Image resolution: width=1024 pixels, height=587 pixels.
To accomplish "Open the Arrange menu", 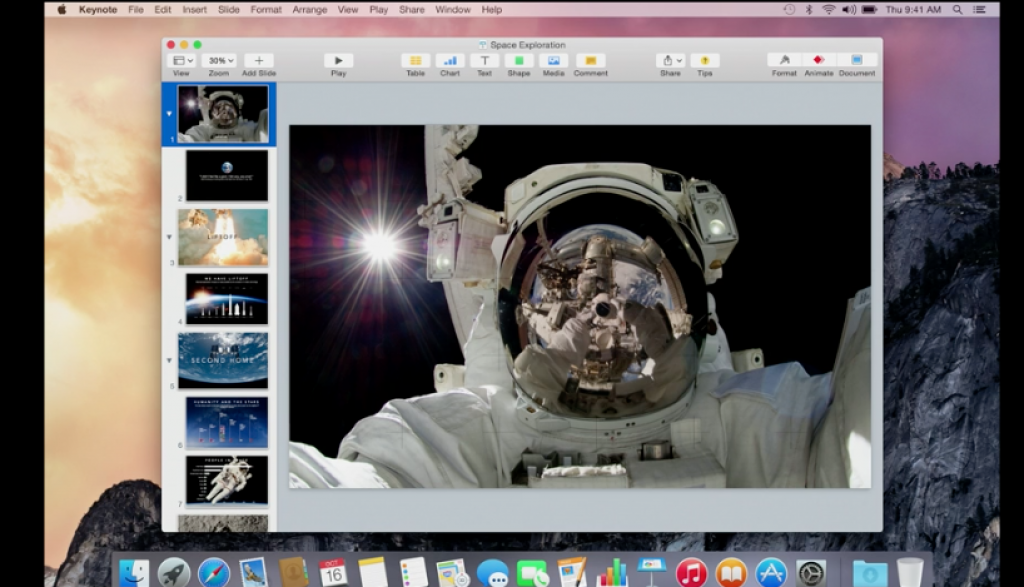I will tap(308, 10).
